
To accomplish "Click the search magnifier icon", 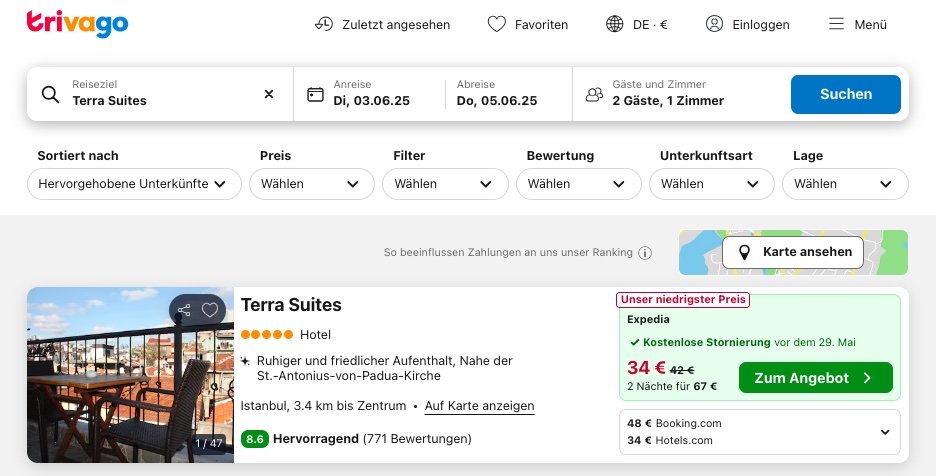I will click(x=50, y=94).
